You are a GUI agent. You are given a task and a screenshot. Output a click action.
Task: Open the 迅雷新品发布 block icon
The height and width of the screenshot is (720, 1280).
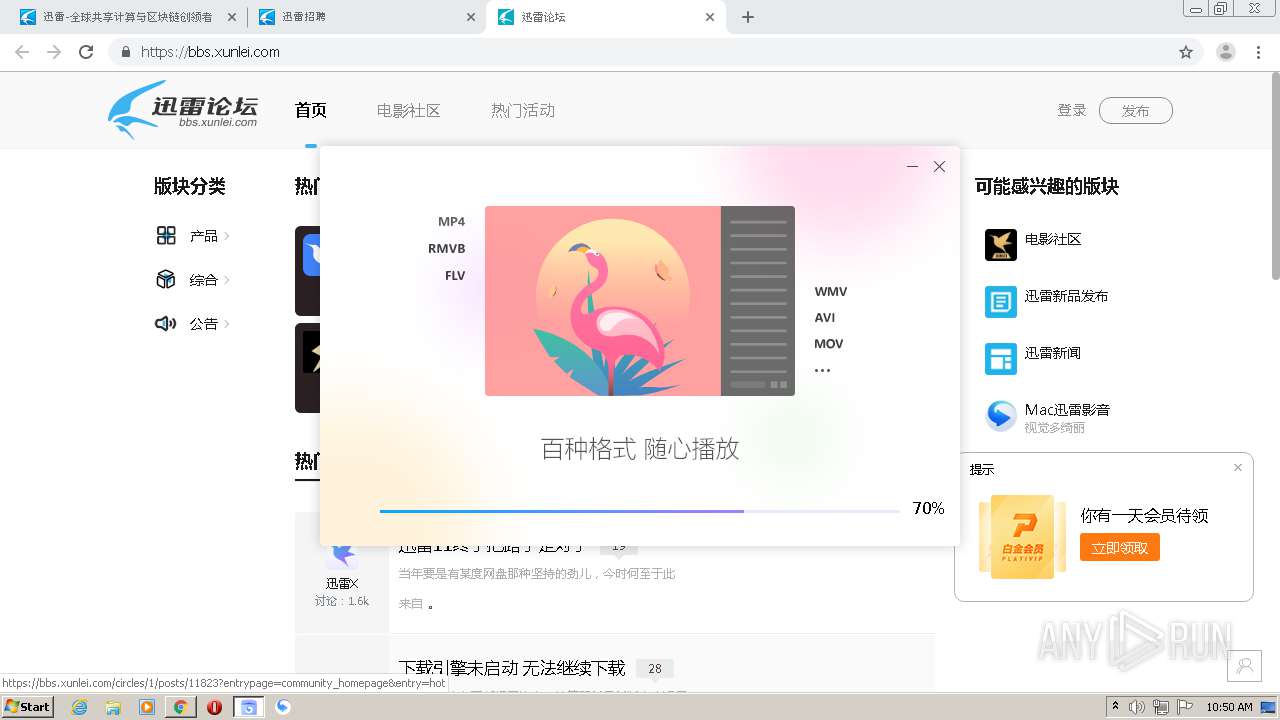point(1001,302)
